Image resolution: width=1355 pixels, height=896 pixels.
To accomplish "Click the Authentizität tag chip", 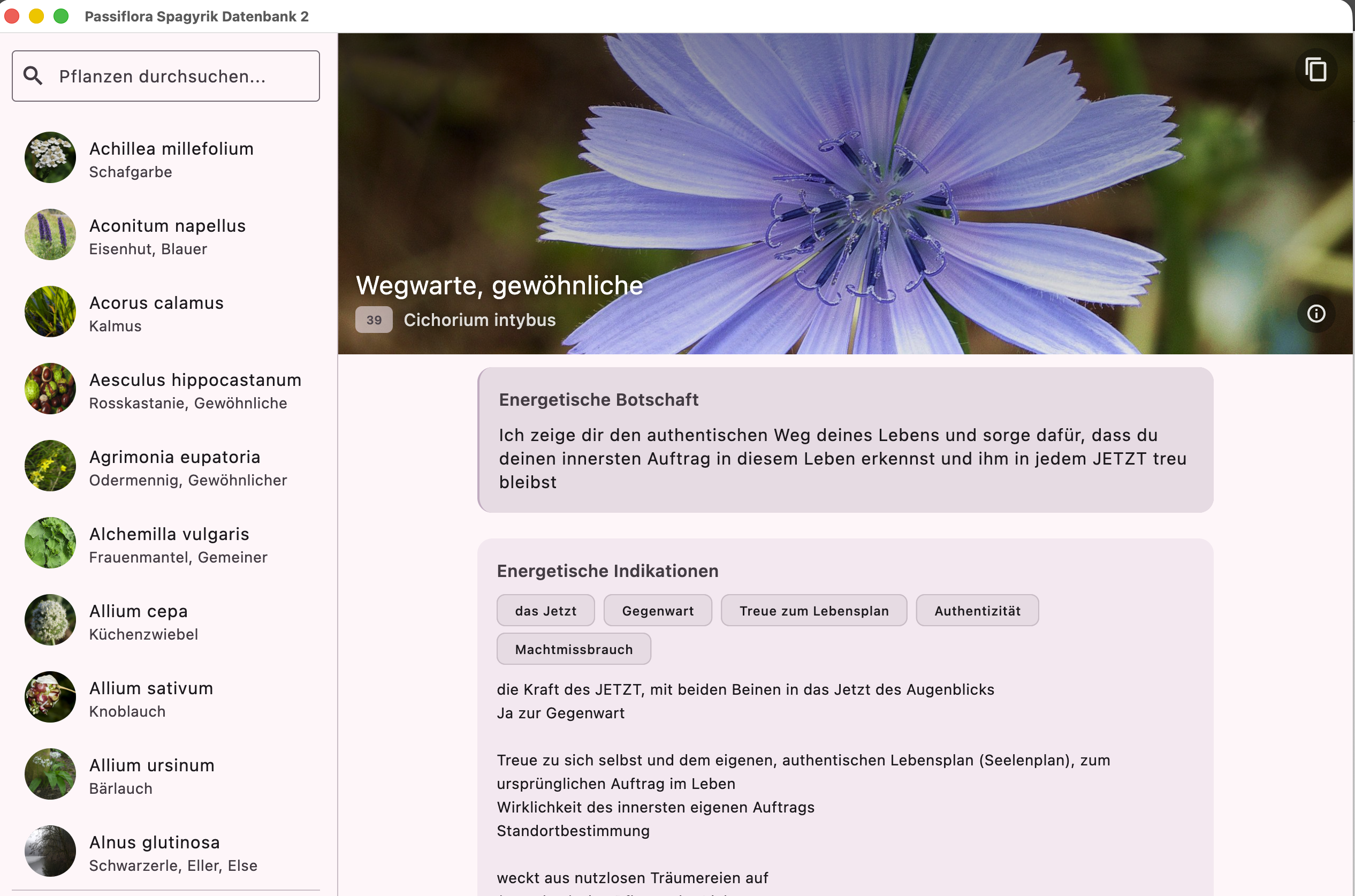I will coord(977,610).
